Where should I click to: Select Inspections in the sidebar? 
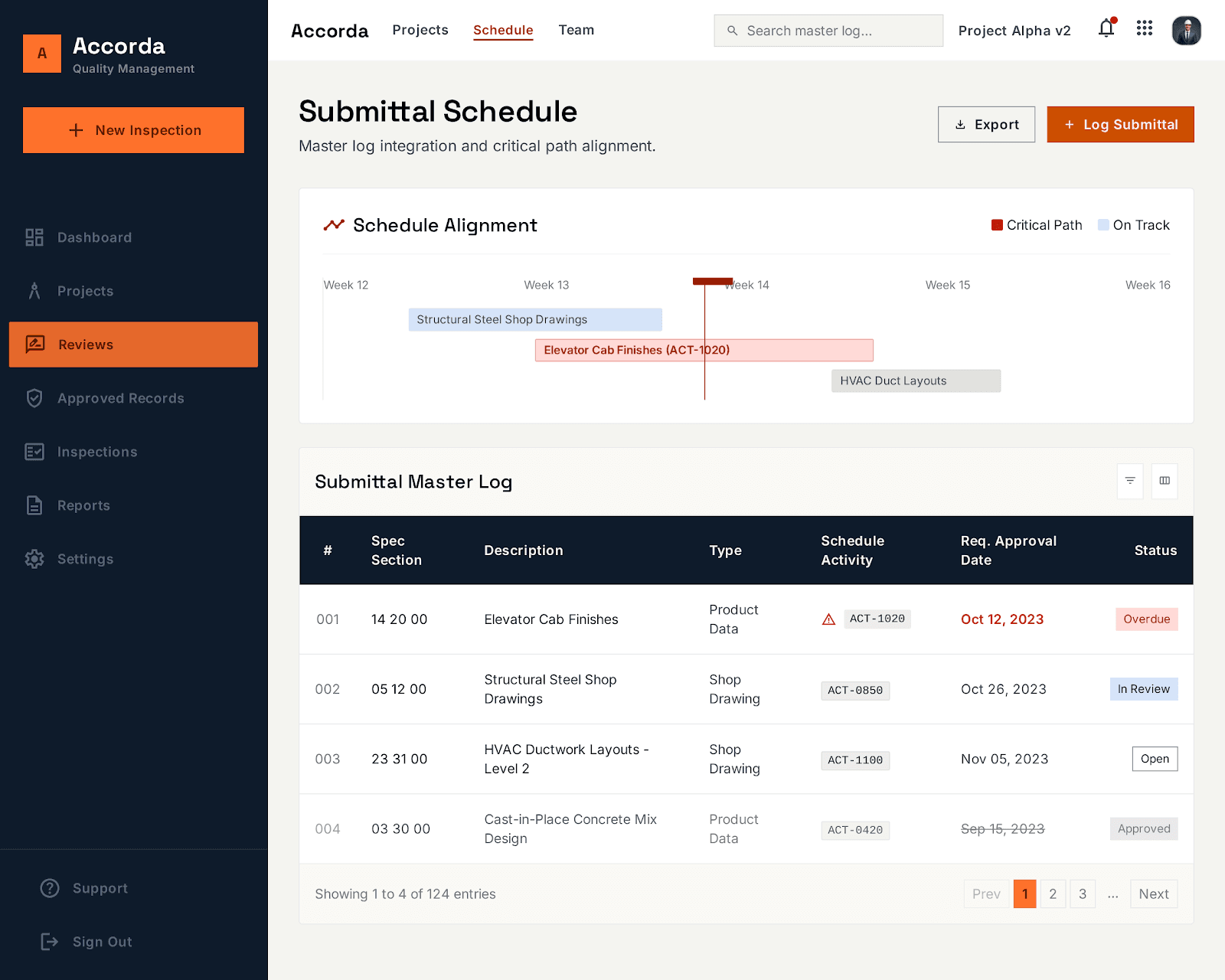(97, 452)
